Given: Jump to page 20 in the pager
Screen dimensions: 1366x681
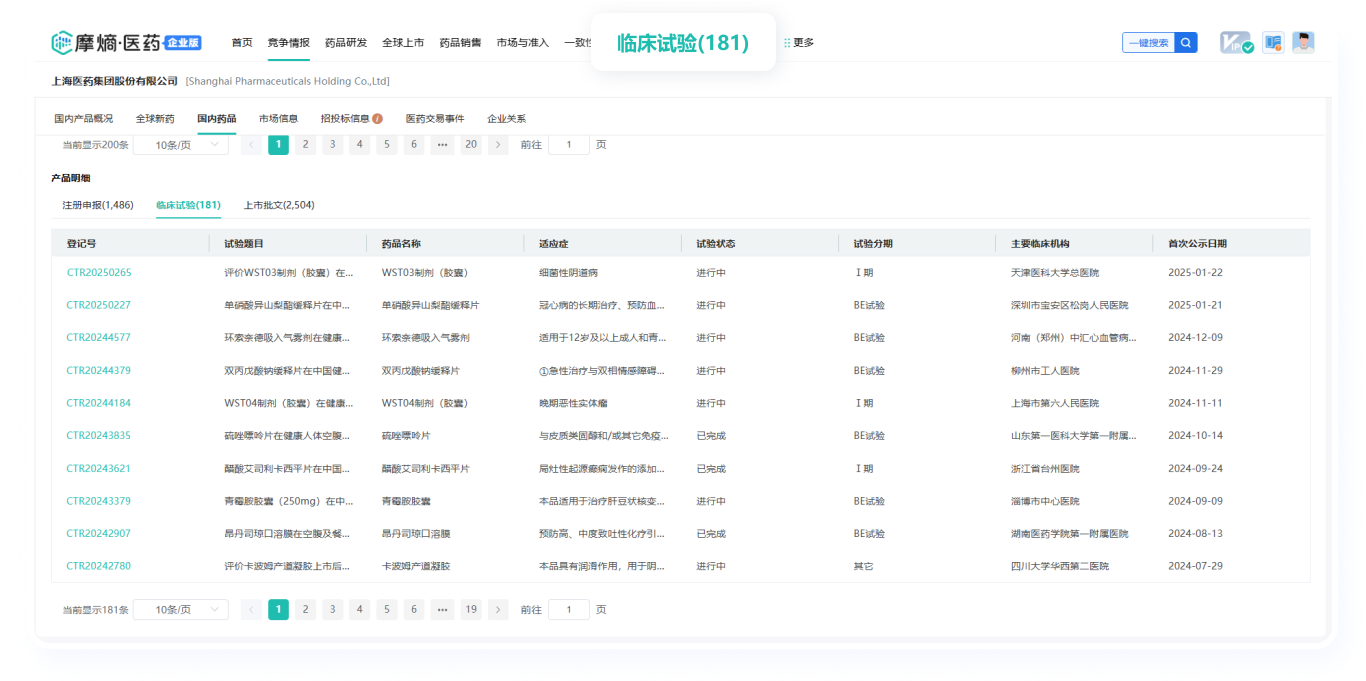Looking at the screenshot, I should pyautogui.click(x=471, y=144).
